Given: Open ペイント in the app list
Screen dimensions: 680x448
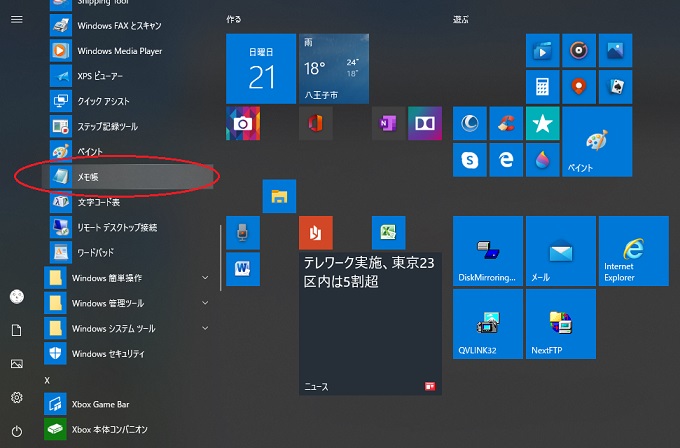Looking at the screenshot, I should click(128, 152).
